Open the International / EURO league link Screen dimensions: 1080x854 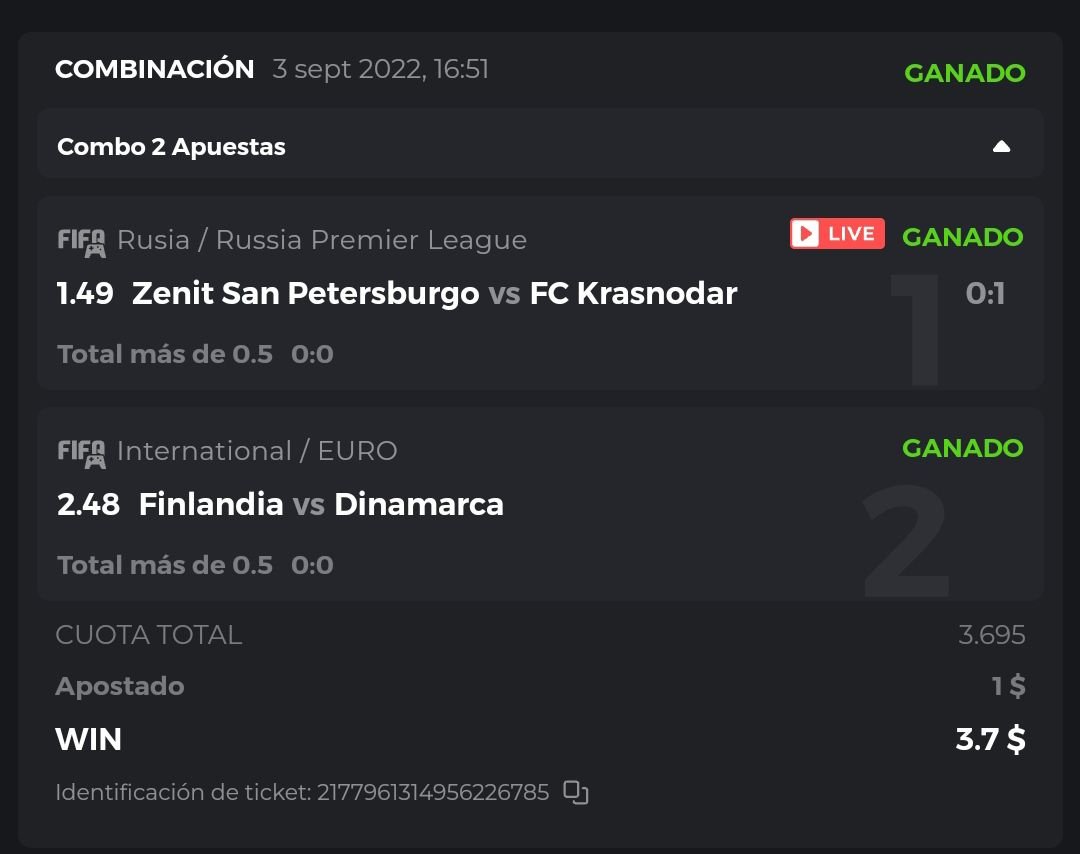pos(257,451)
